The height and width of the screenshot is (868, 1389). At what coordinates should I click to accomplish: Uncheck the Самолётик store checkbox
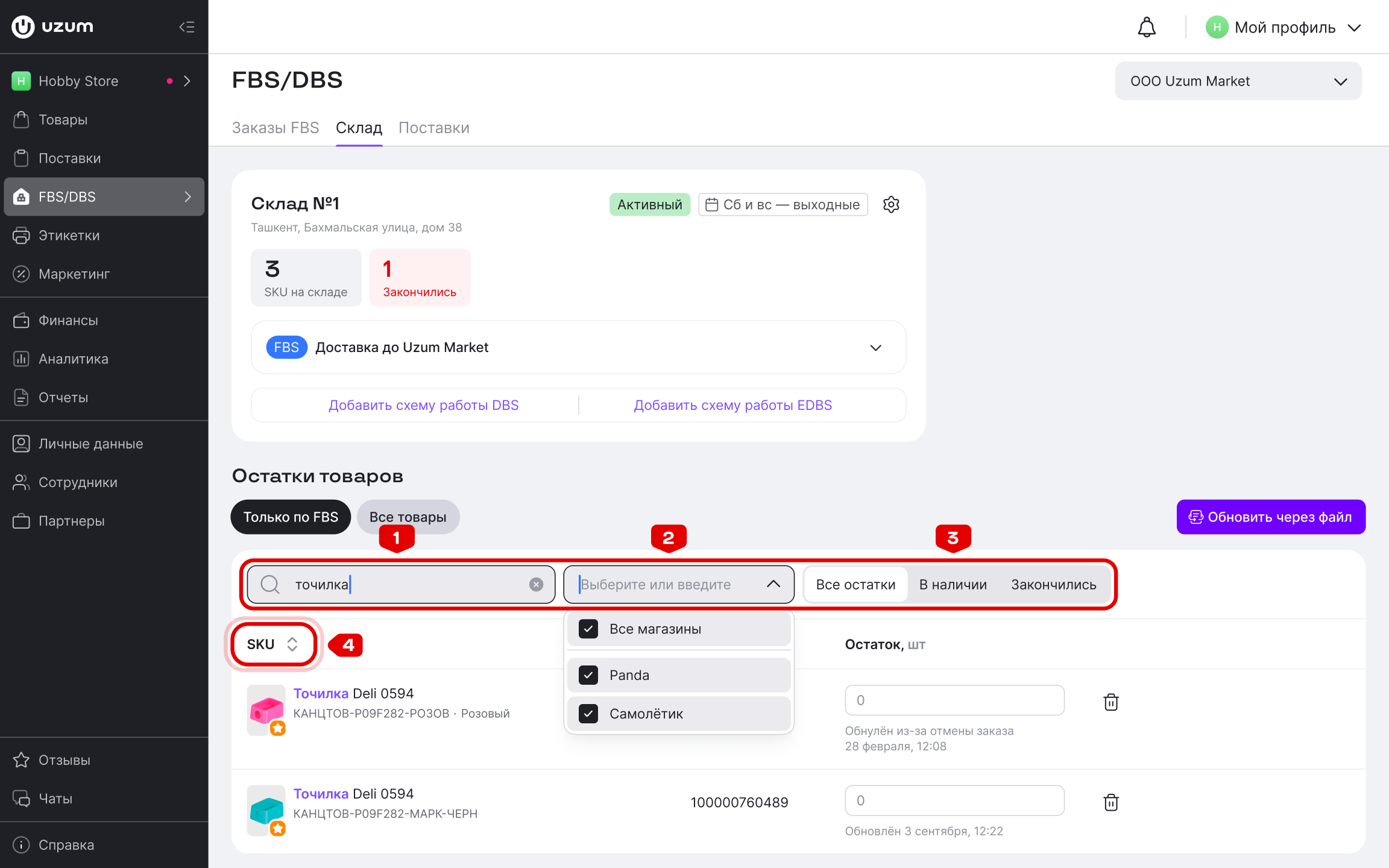(588, 714)
